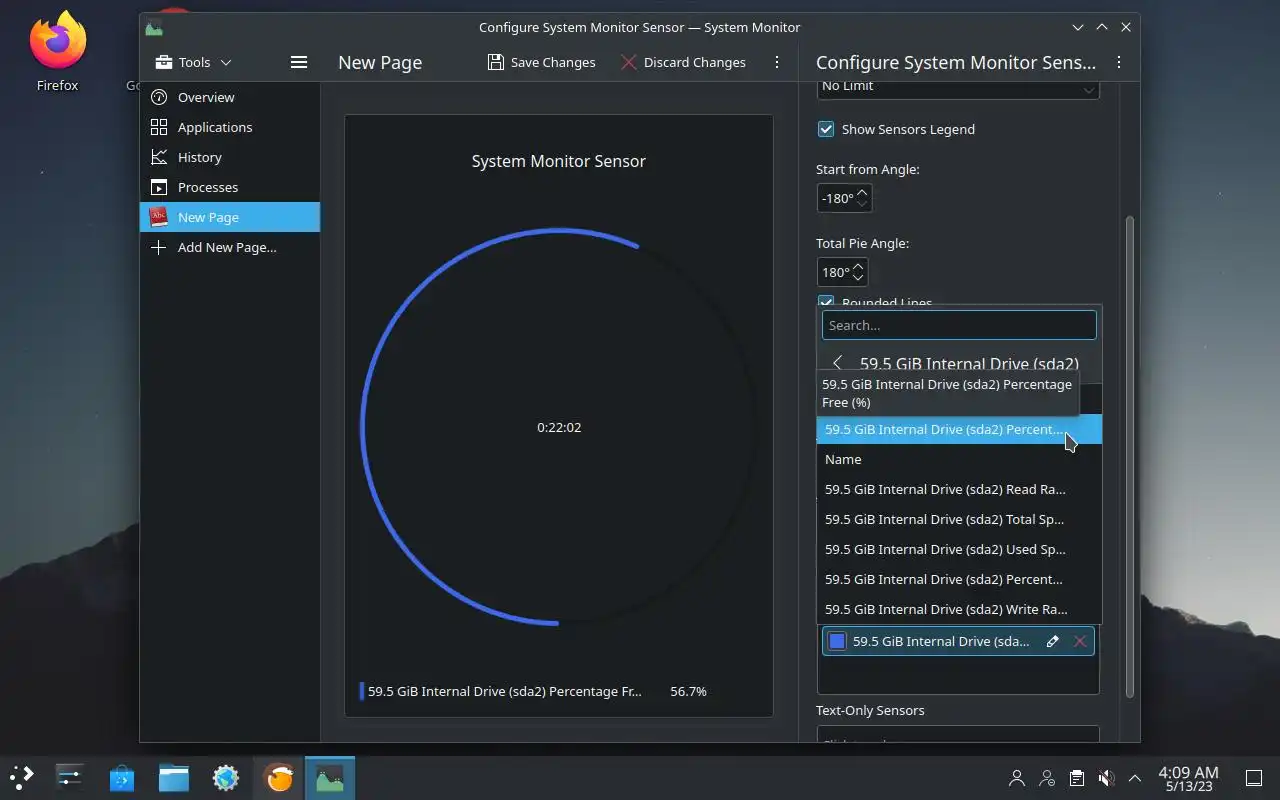
Task: Choose the sda2 Read Ra... sensor
Action: (x=959, y=489)
